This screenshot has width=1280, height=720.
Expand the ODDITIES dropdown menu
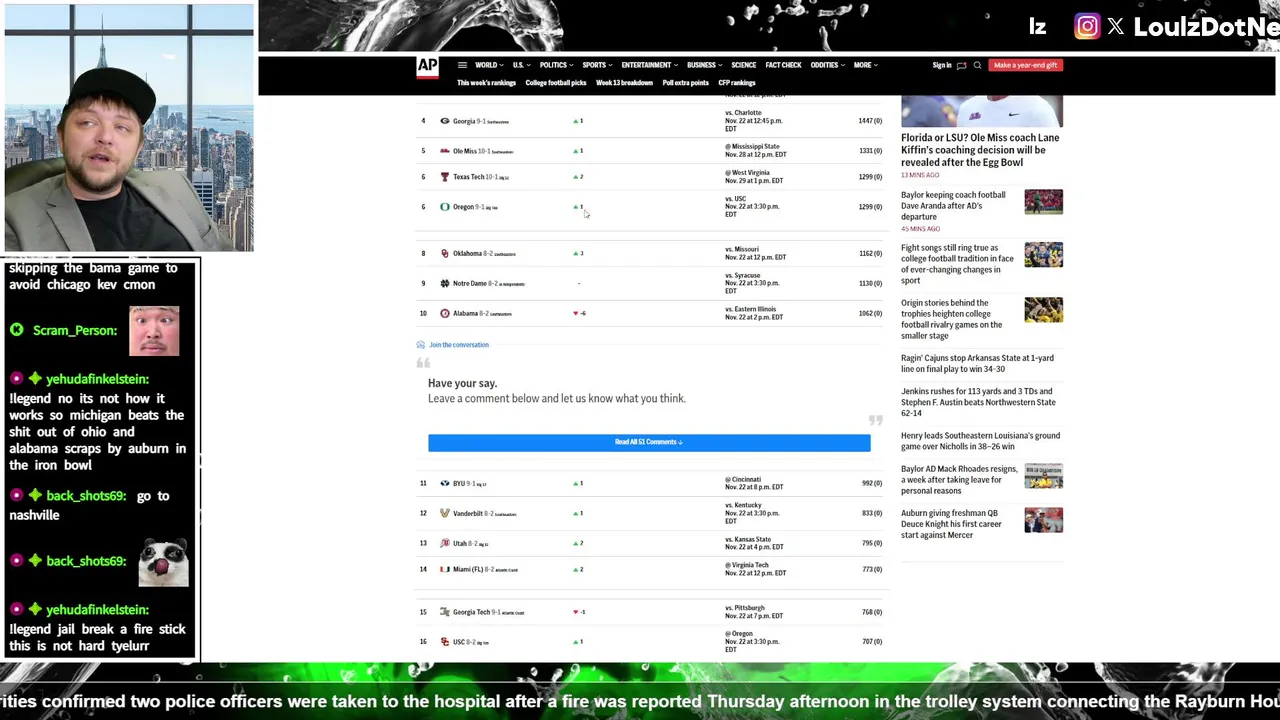(x=827, y=65)
